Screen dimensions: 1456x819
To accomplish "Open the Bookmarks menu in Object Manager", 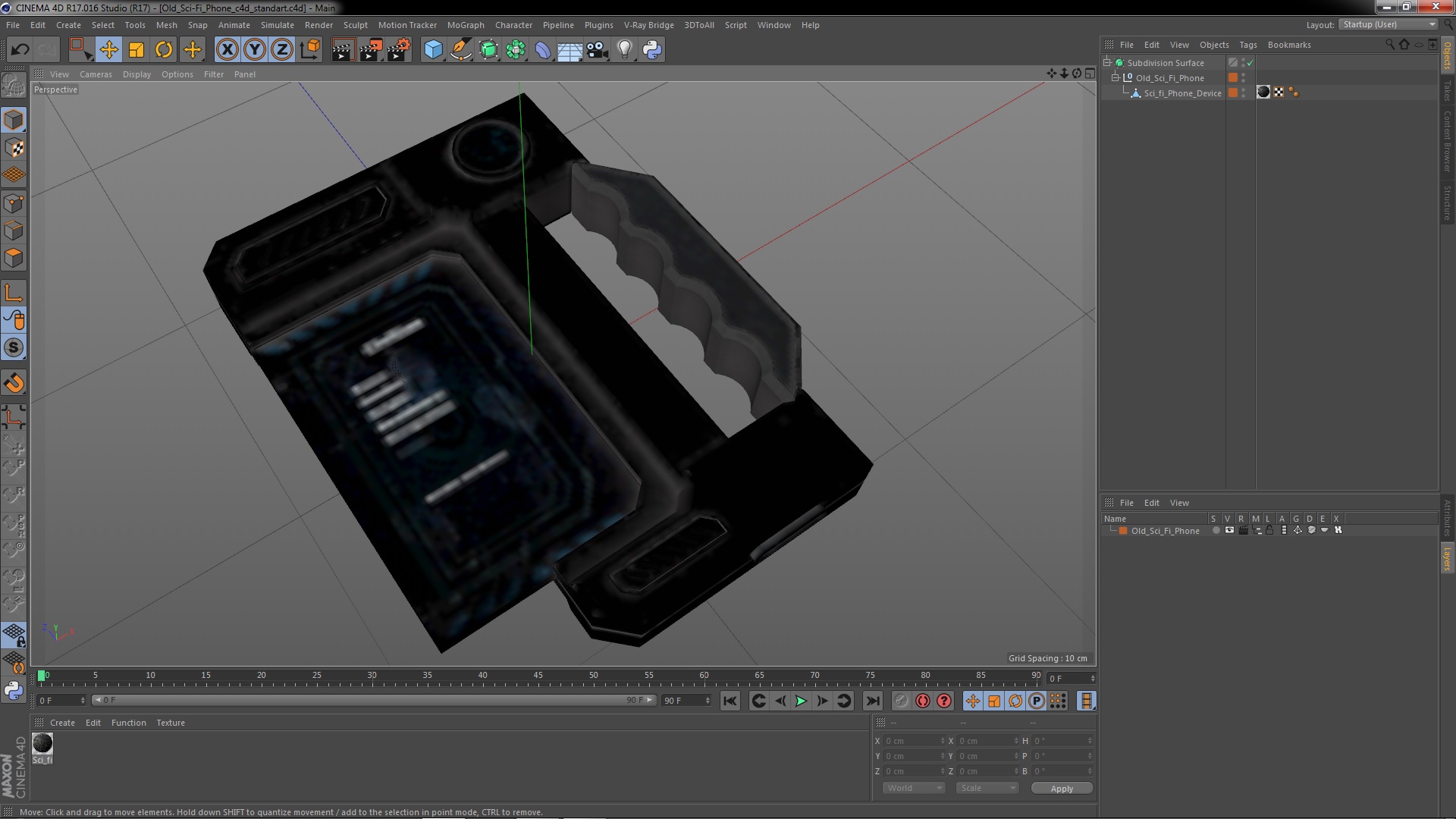I will pyautogui.click(x=1288, y=45).
